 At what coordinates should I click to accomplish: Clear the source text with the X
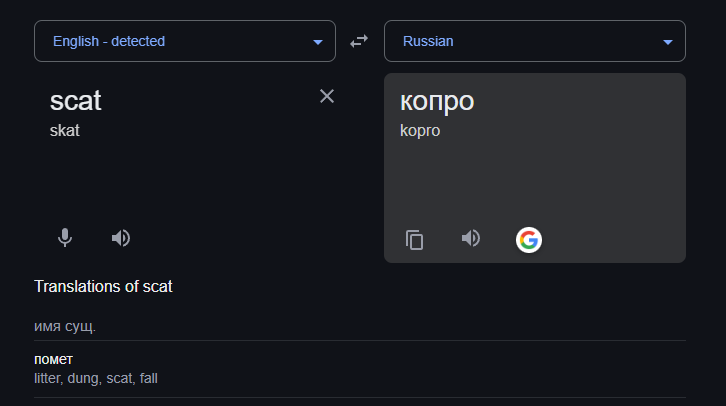327,96
